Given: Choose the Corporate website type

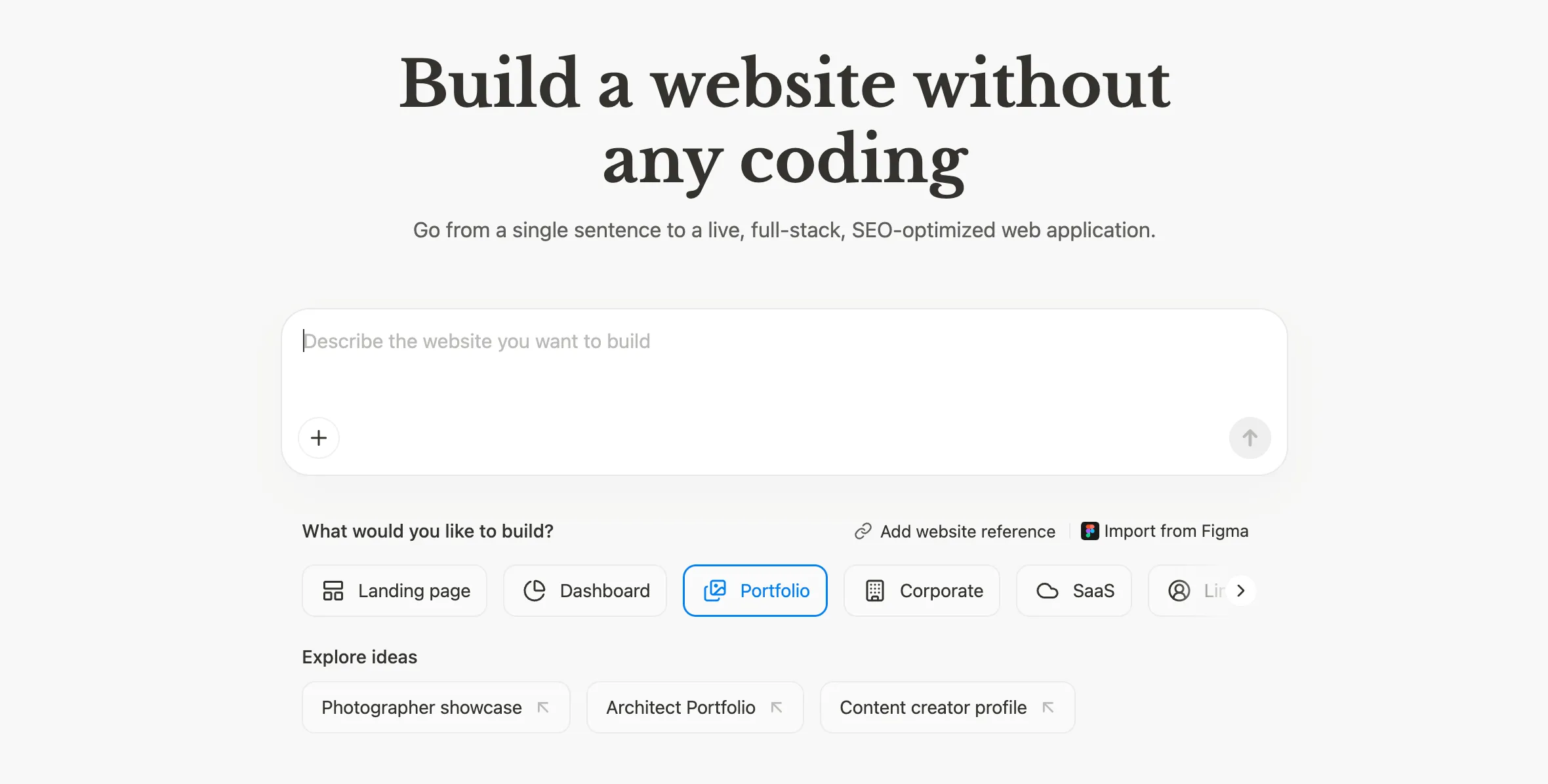Looking at the screenshot, I should [922, 591].
